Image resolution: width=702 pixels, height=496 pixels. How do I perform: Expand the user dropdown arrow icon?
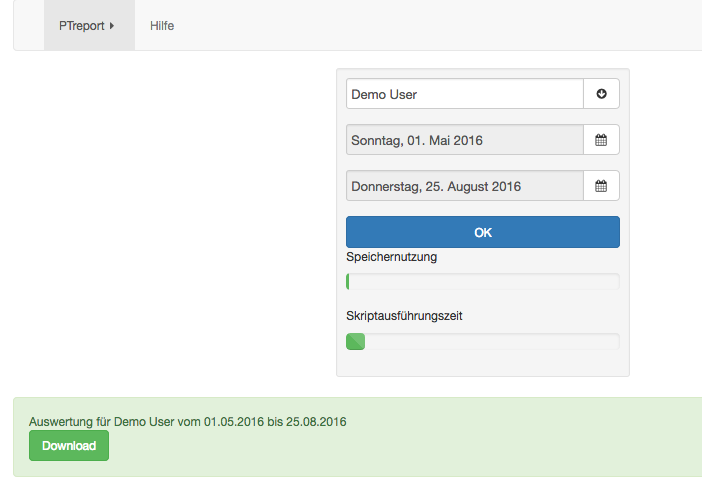tap(601, 94)
